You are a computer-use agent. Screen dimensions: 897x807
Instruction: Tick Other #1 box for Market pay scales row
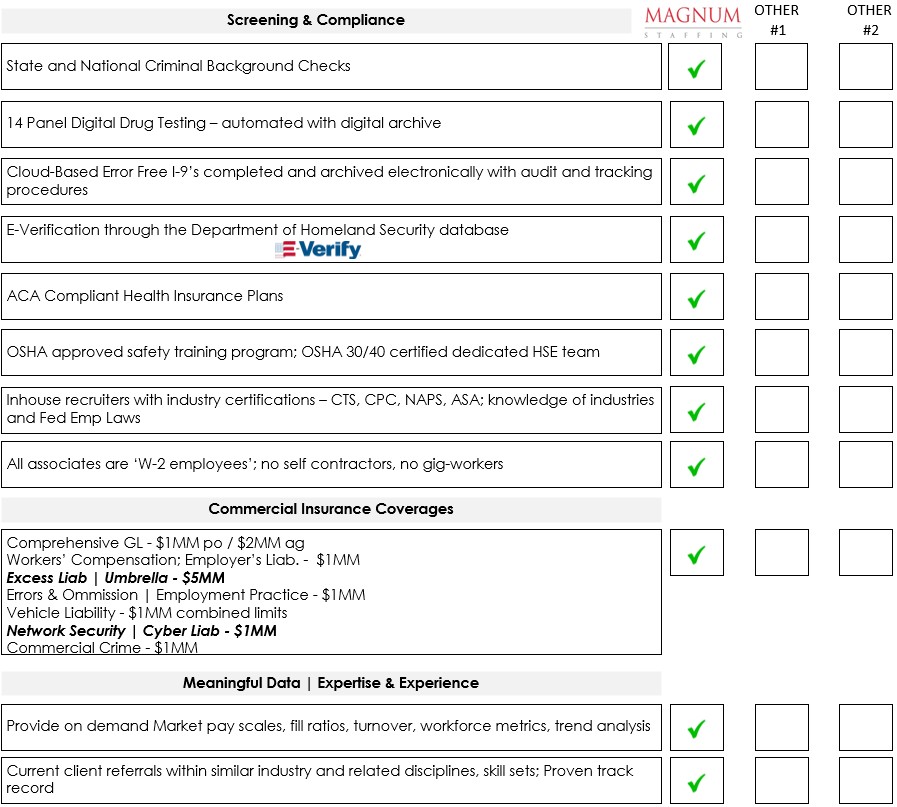[x=781, y=727]
